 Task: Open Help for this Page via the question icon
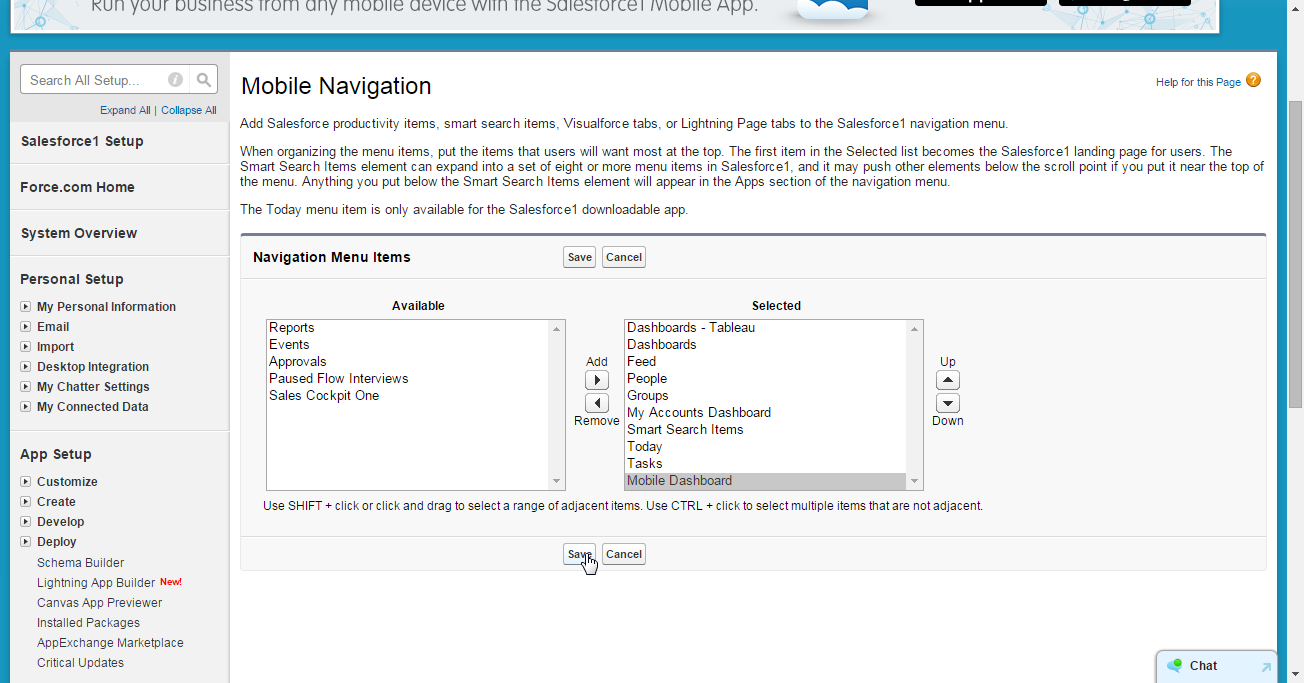point(1253,82)
